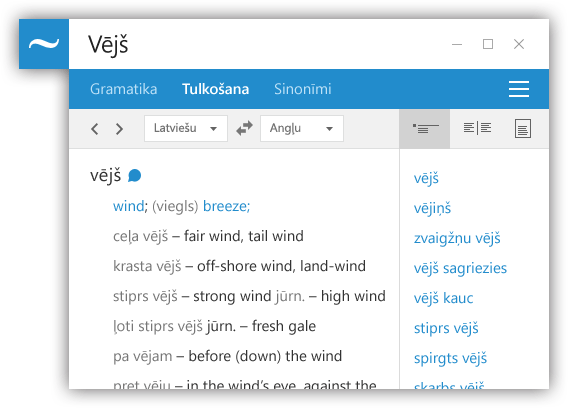Click the tilde app logo icon
The height and width of the screenshot is (408, 568).
pyautogui.click(x=44, y=44)
